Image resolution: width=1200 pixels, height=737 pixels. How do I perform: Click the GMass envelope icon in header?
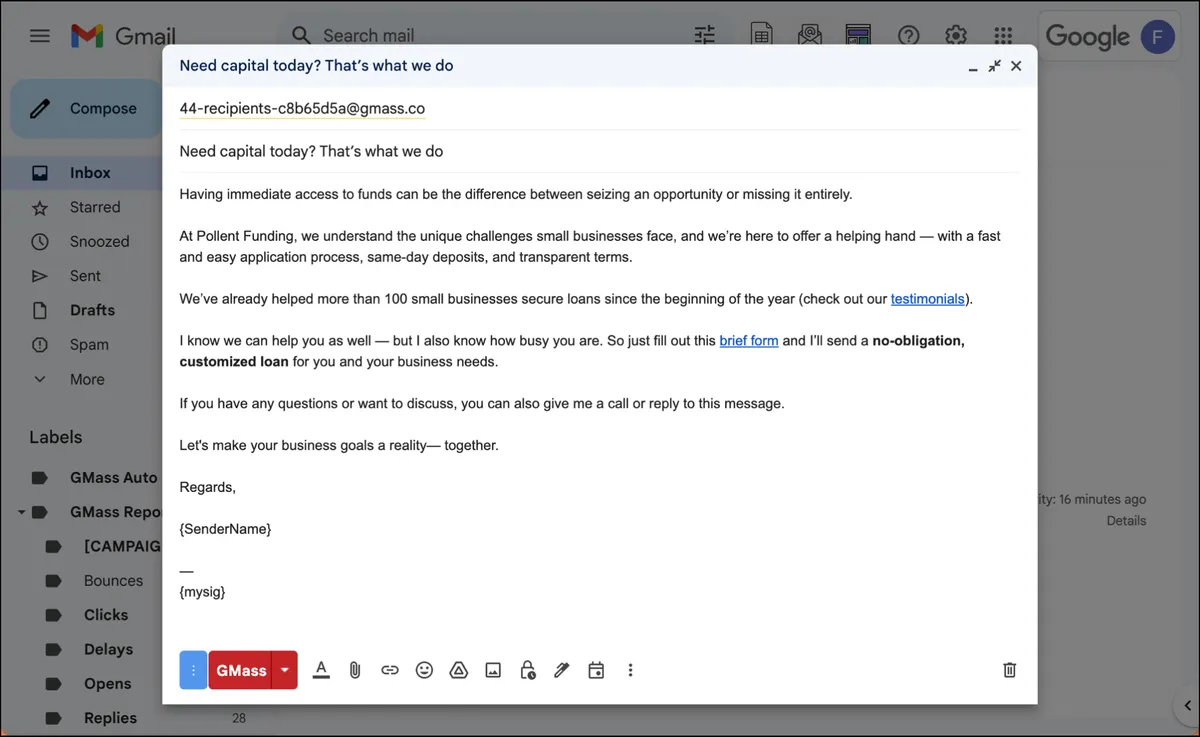click(x=810, y=36)
